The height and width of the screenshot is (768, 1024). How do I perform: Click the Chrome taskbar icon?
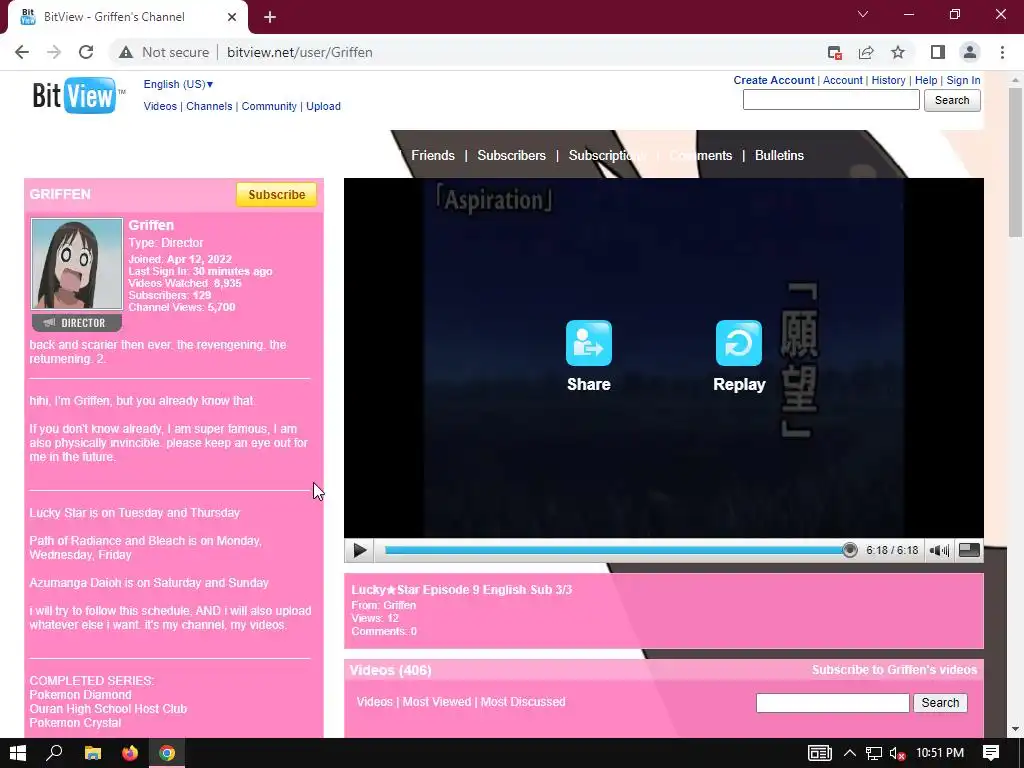click(x=167, y=753)
